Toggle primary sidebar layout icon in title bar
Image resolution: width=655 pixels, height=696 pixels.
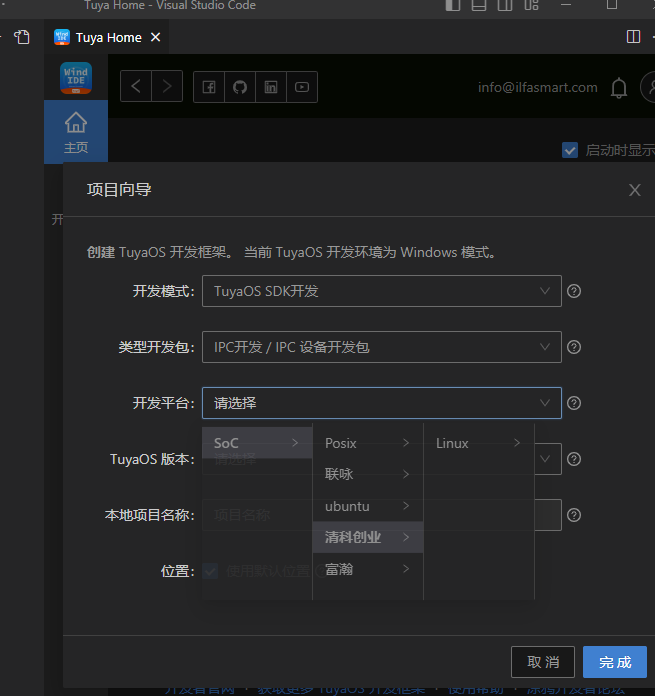pos(453,5)
